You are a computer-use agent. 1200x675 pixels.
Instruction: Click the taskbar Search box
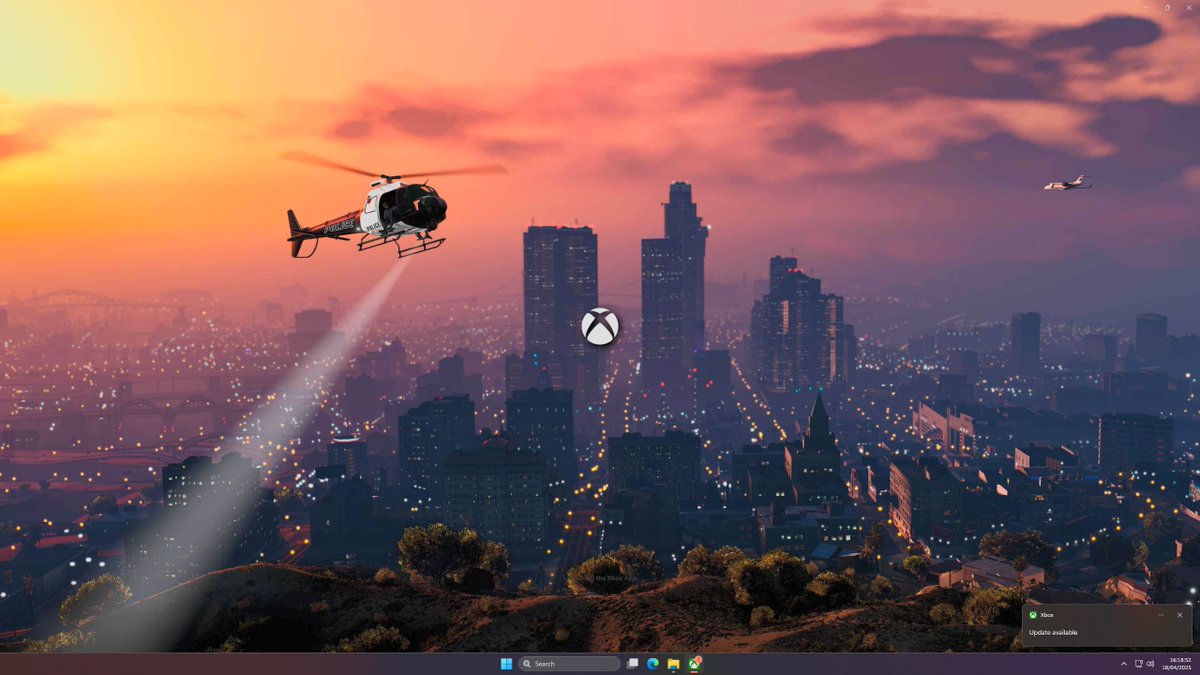(569, 664)
